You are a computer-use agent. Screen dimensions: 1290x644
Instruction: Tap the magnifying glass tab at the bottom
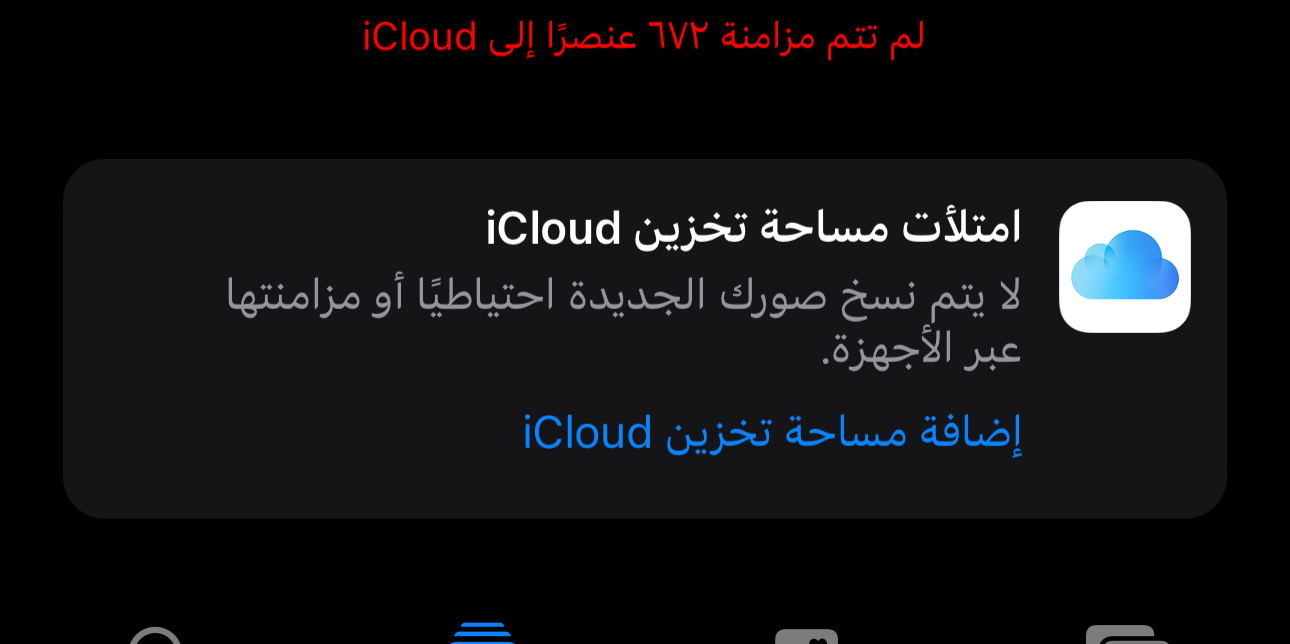(156, 635)
